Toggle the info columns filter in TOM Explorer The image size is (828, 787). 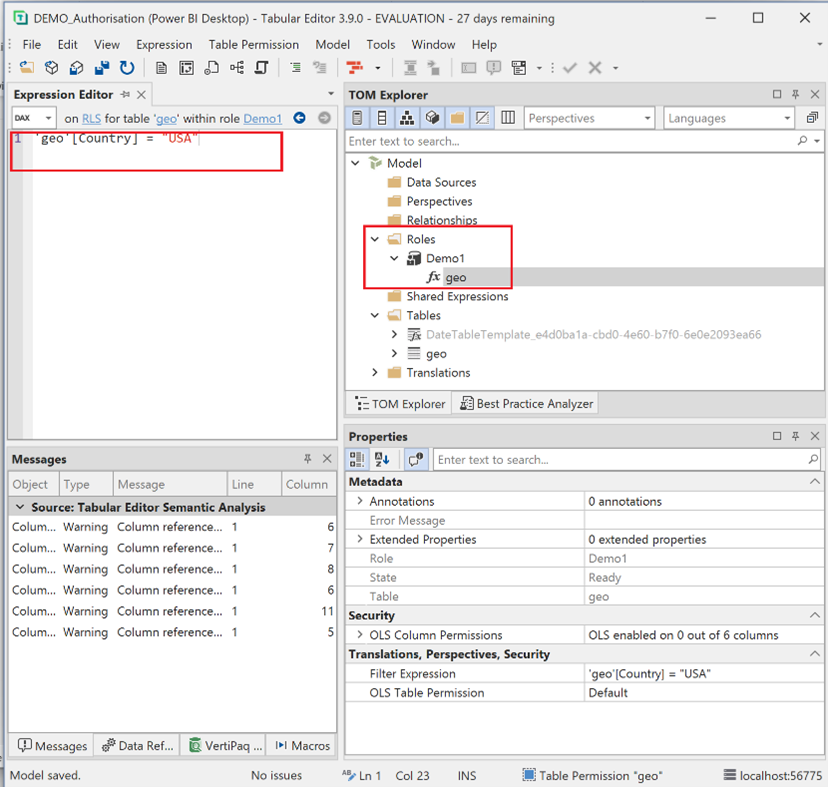(507, 118)
